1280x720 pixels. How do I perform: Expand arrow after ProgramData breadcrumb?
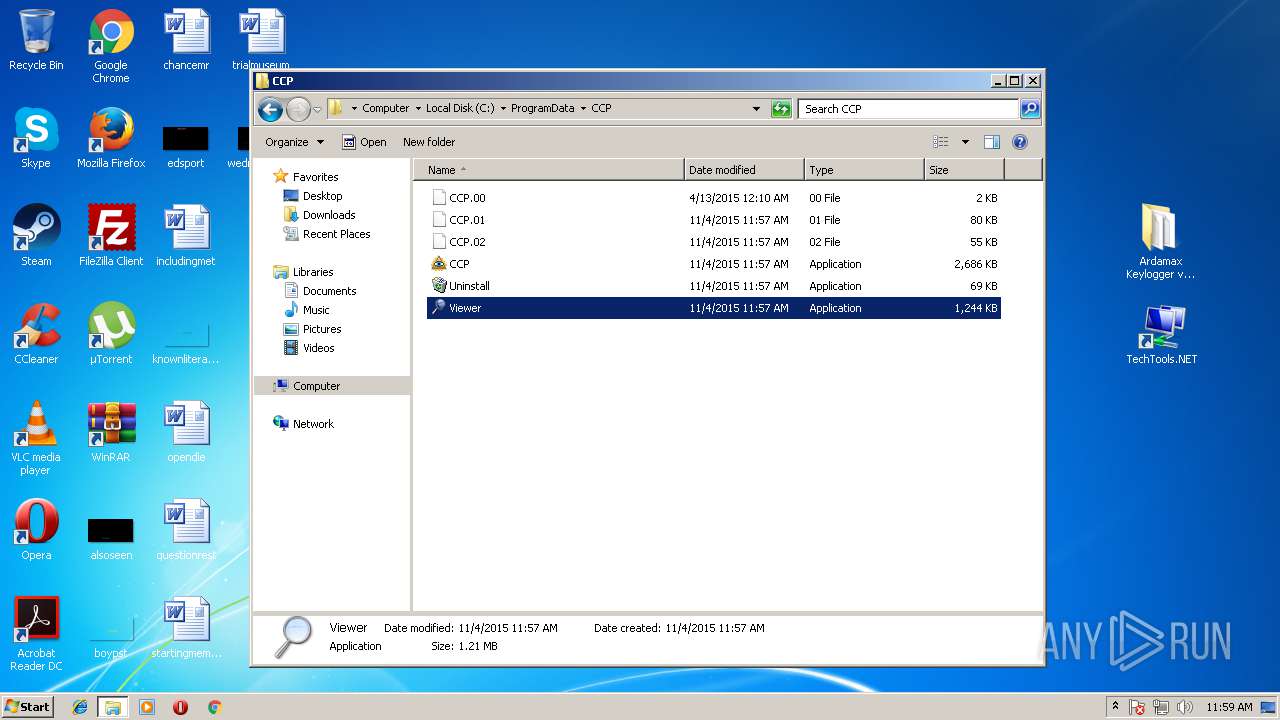click(x=583, y=109)
